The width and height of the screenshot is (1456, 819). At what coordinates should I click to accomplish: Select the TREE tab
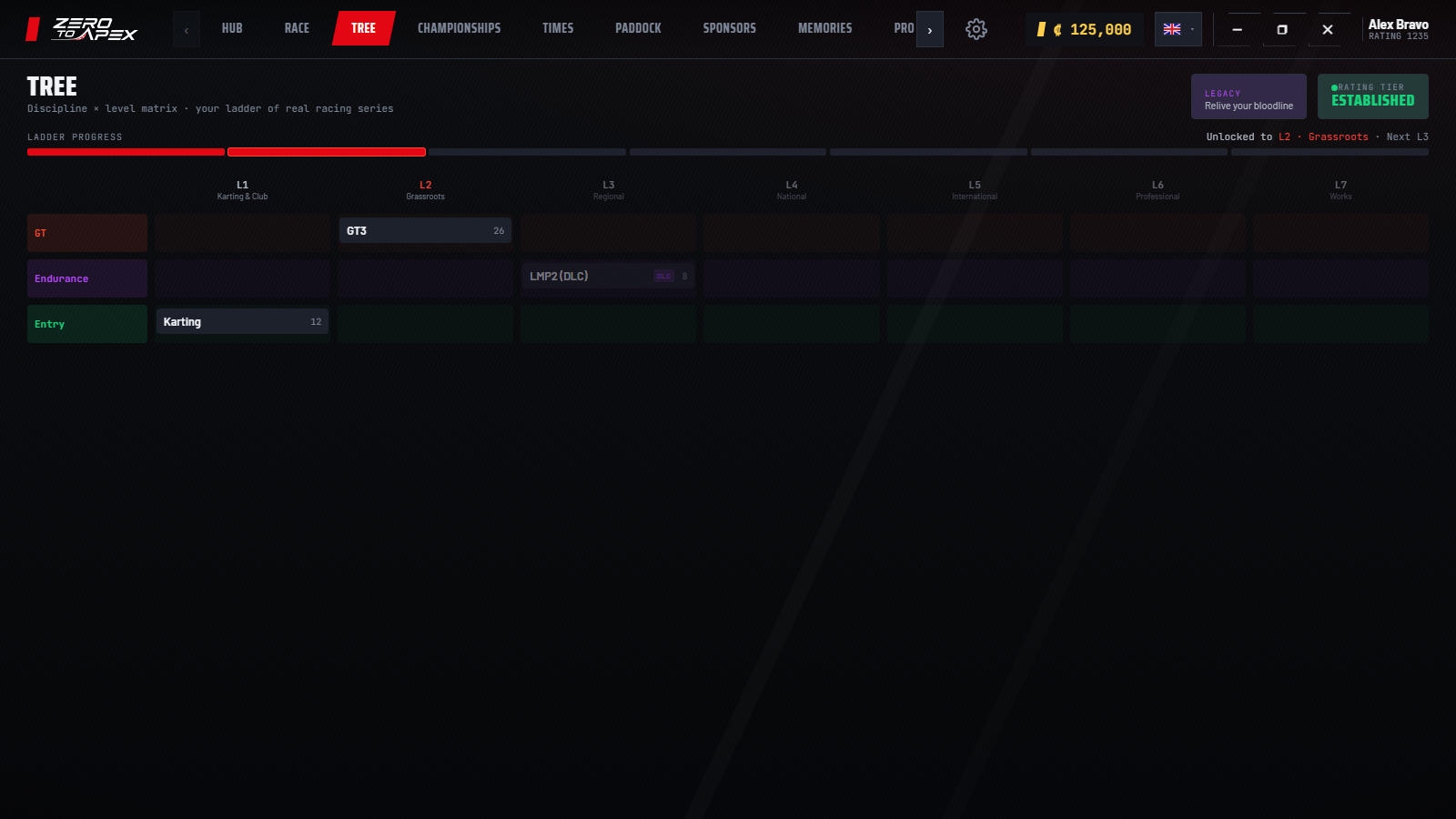tap(363, 28)
